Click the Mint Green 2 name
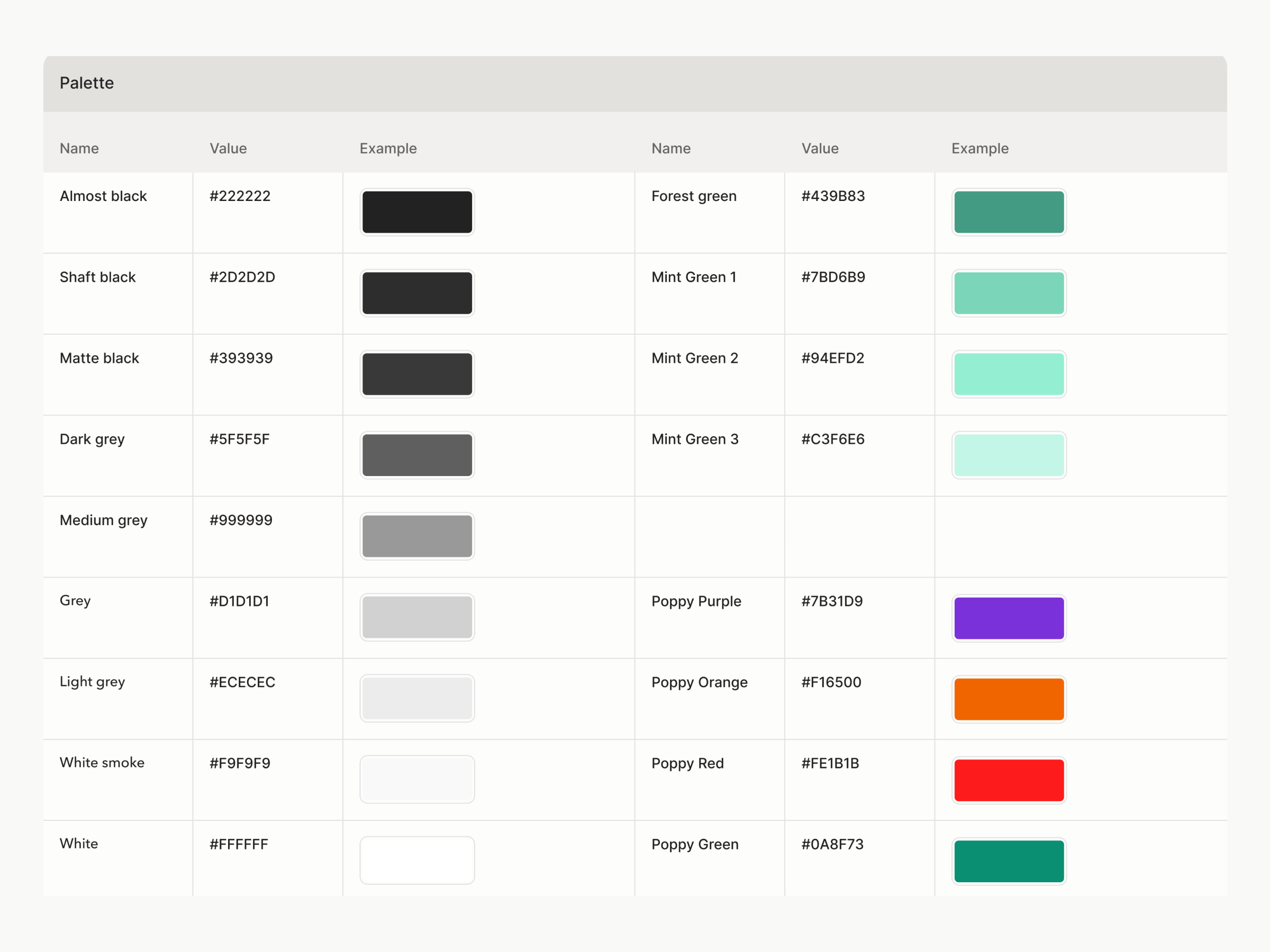The width and height of the screenshot is (1270, 952). (695, 358)
